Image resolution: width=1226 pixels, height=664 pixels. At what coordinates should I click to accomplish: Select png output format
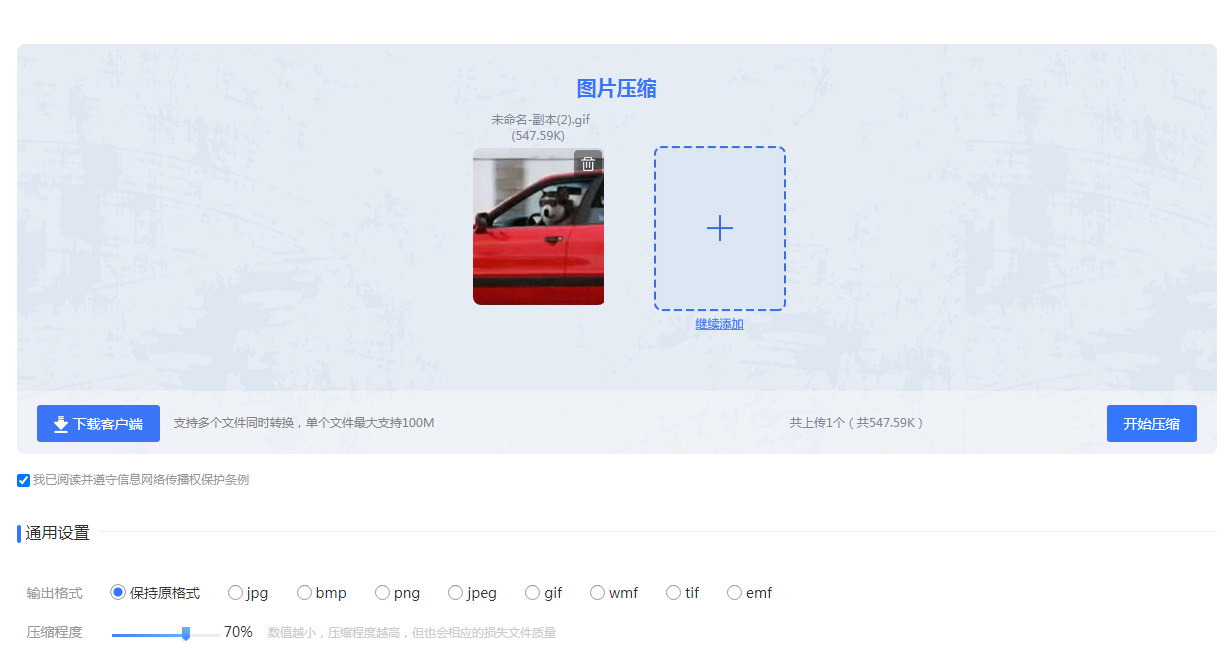pos(382,593)
